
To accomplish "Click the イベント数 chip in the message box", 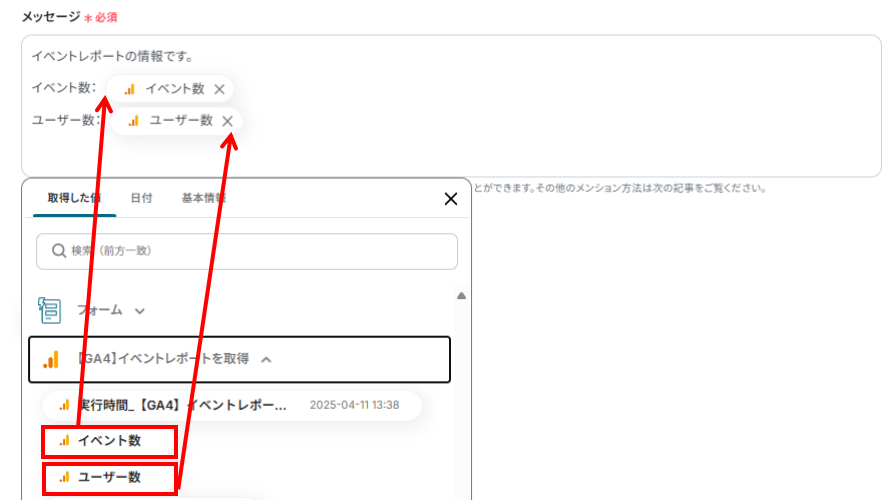I will pyautogui.click(x=170, y=89).
